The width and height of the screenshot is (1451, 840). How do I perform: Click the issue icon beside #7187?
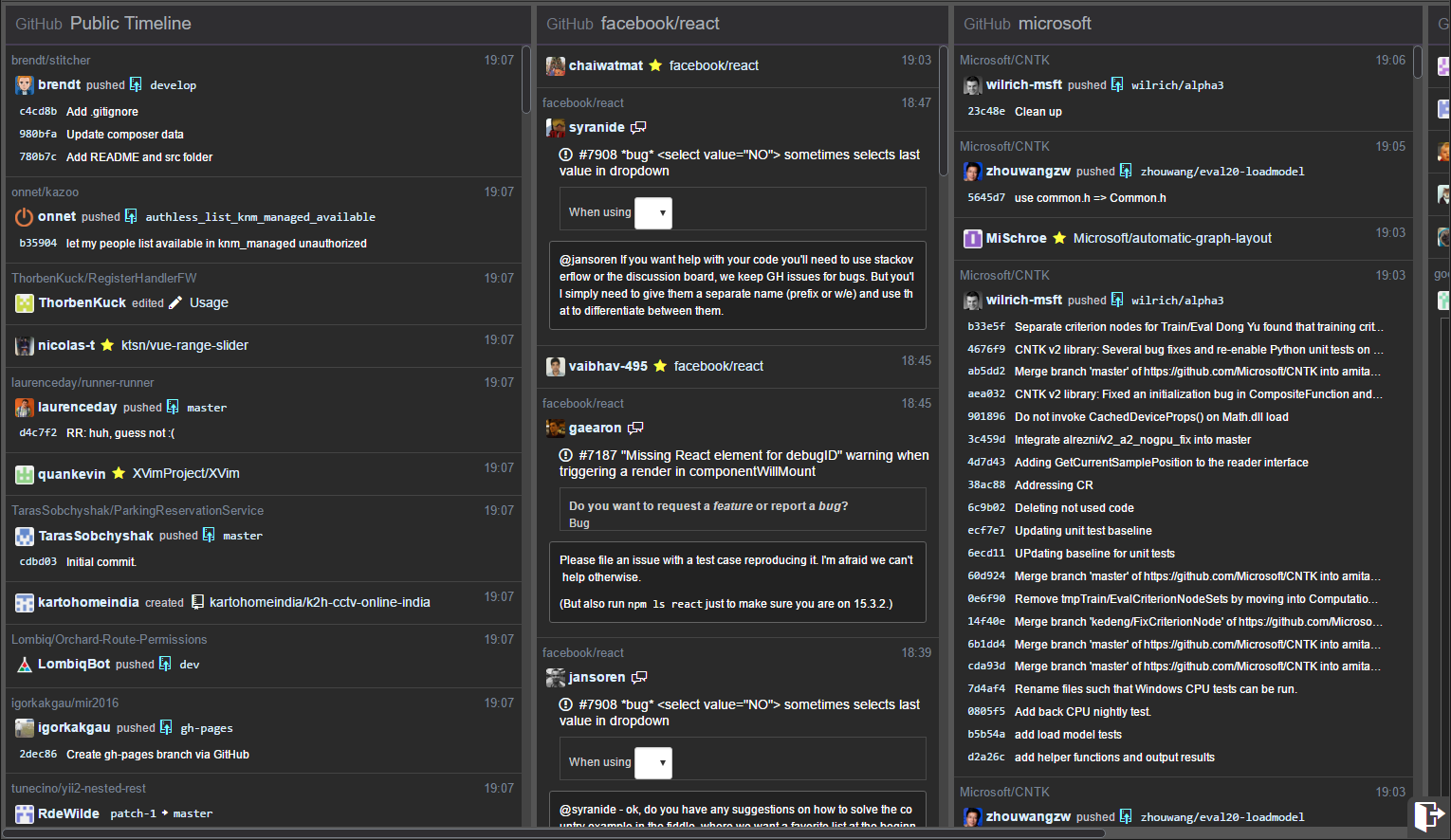coord(566,455)
